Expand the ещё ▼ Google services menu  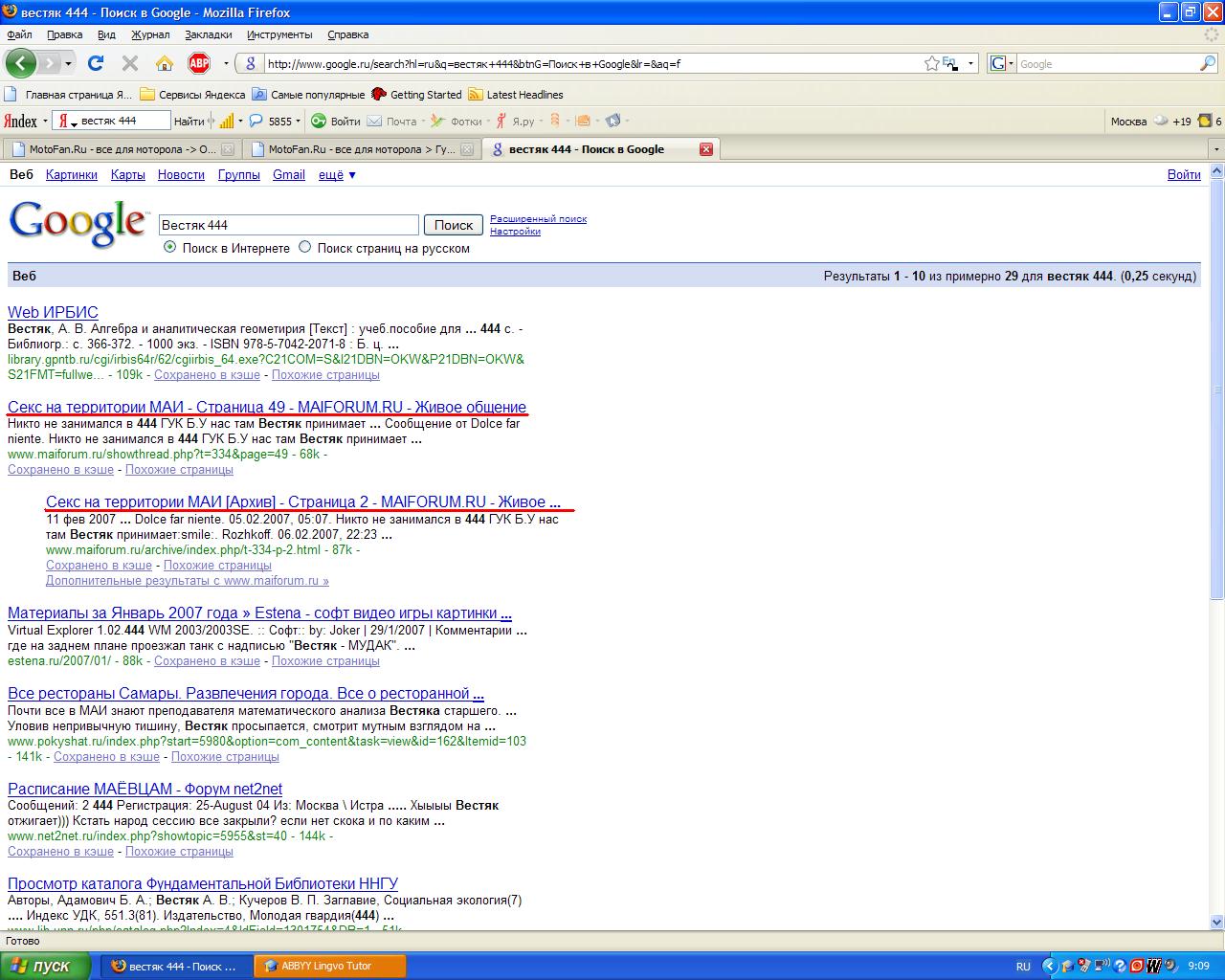point(337,174)
